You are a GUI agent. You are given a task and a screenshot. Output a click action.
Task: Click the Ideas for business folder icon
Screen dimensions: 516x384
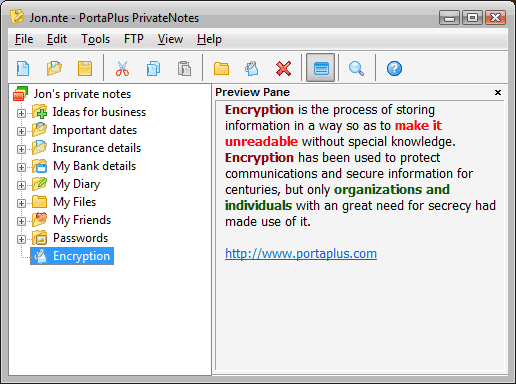tap(40, 112)
